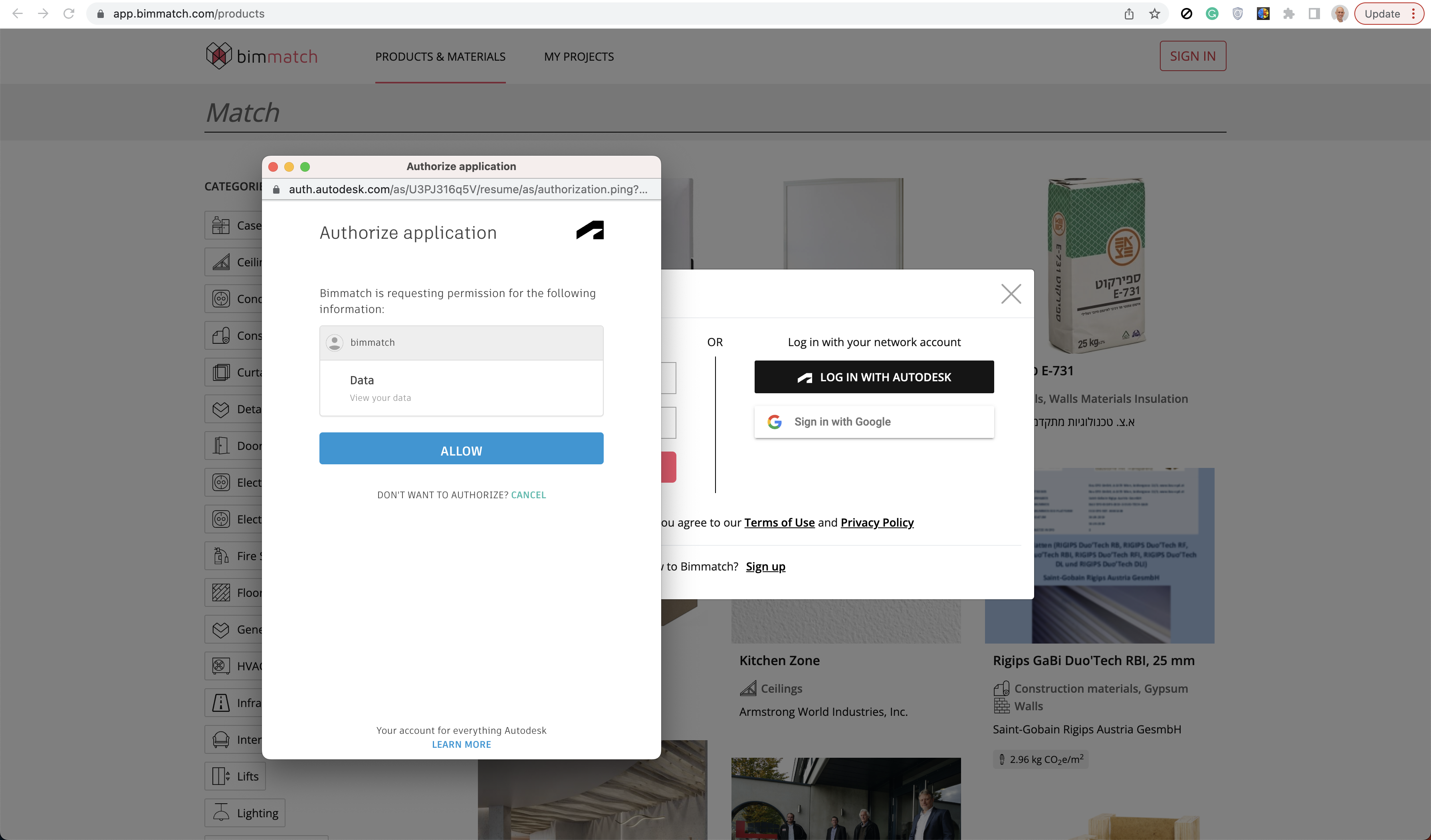The width and height of the screenshot is (1431, 840).
Task: Click Sign in with Google button
Action: (874, 422)
